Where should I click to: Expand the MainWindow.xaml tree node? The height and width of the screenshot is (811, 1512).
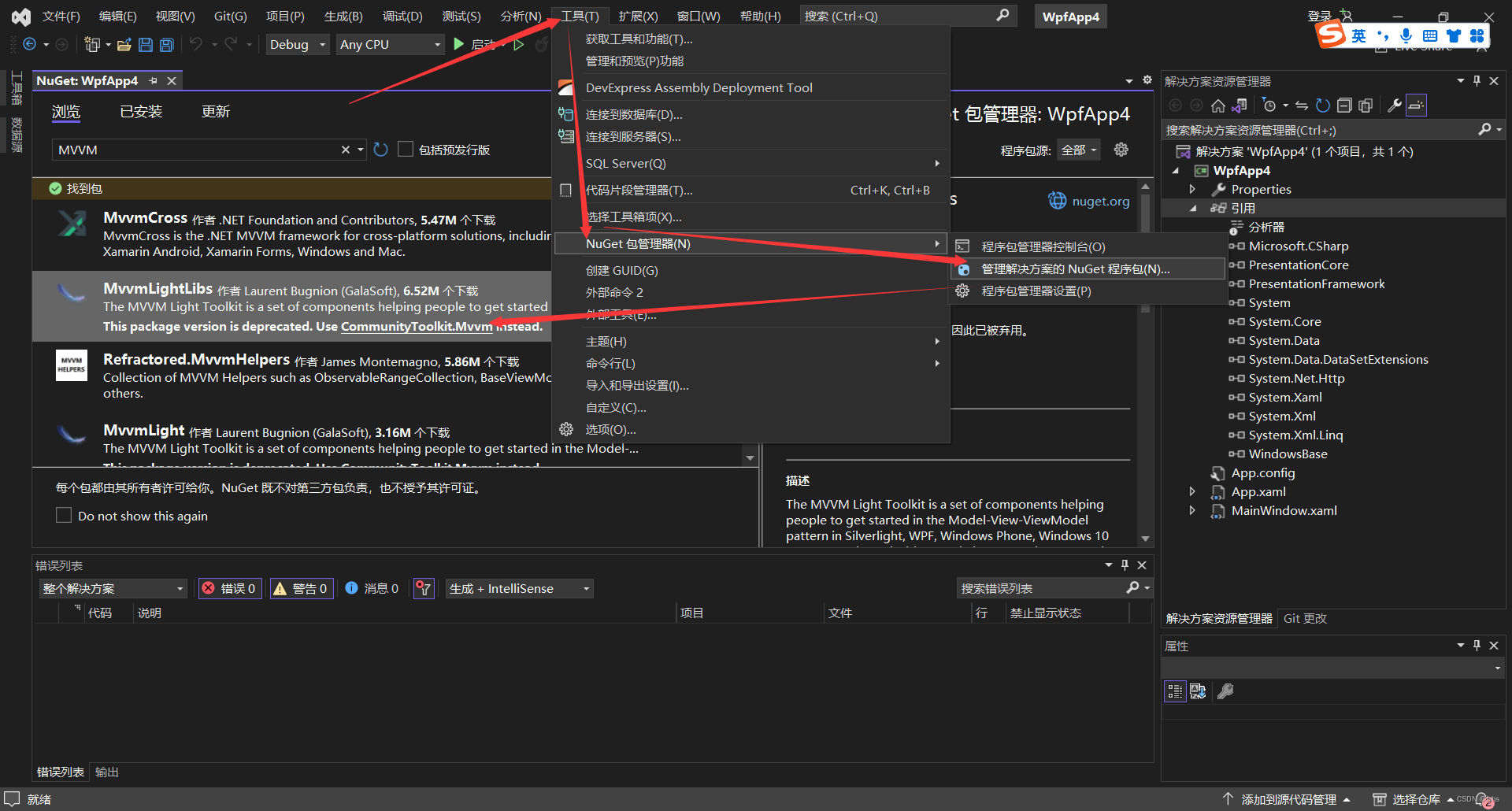pyautogui.click(x=1192, y=510)
